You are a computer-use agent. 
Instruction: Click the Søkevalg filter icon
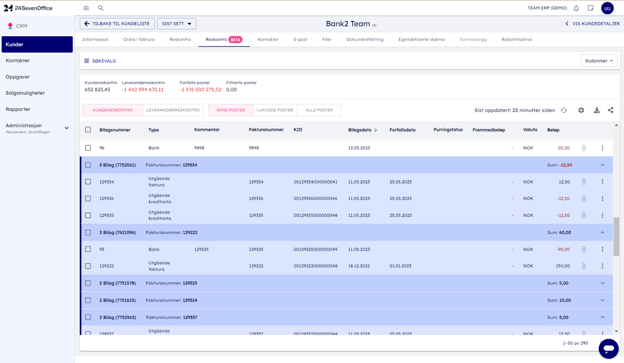(x=87, y=61)
